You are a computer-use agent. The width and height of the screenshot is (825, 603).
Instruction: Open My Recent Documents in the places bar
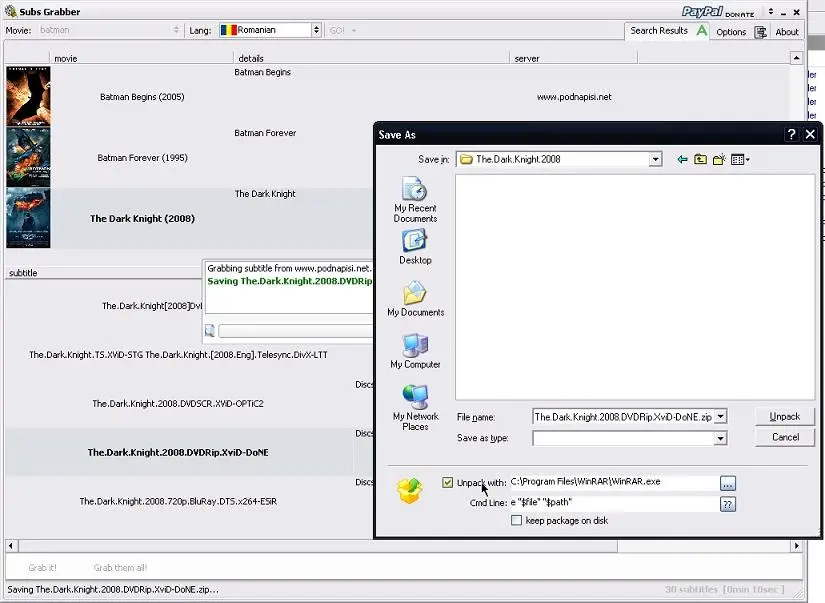point(415,200)
